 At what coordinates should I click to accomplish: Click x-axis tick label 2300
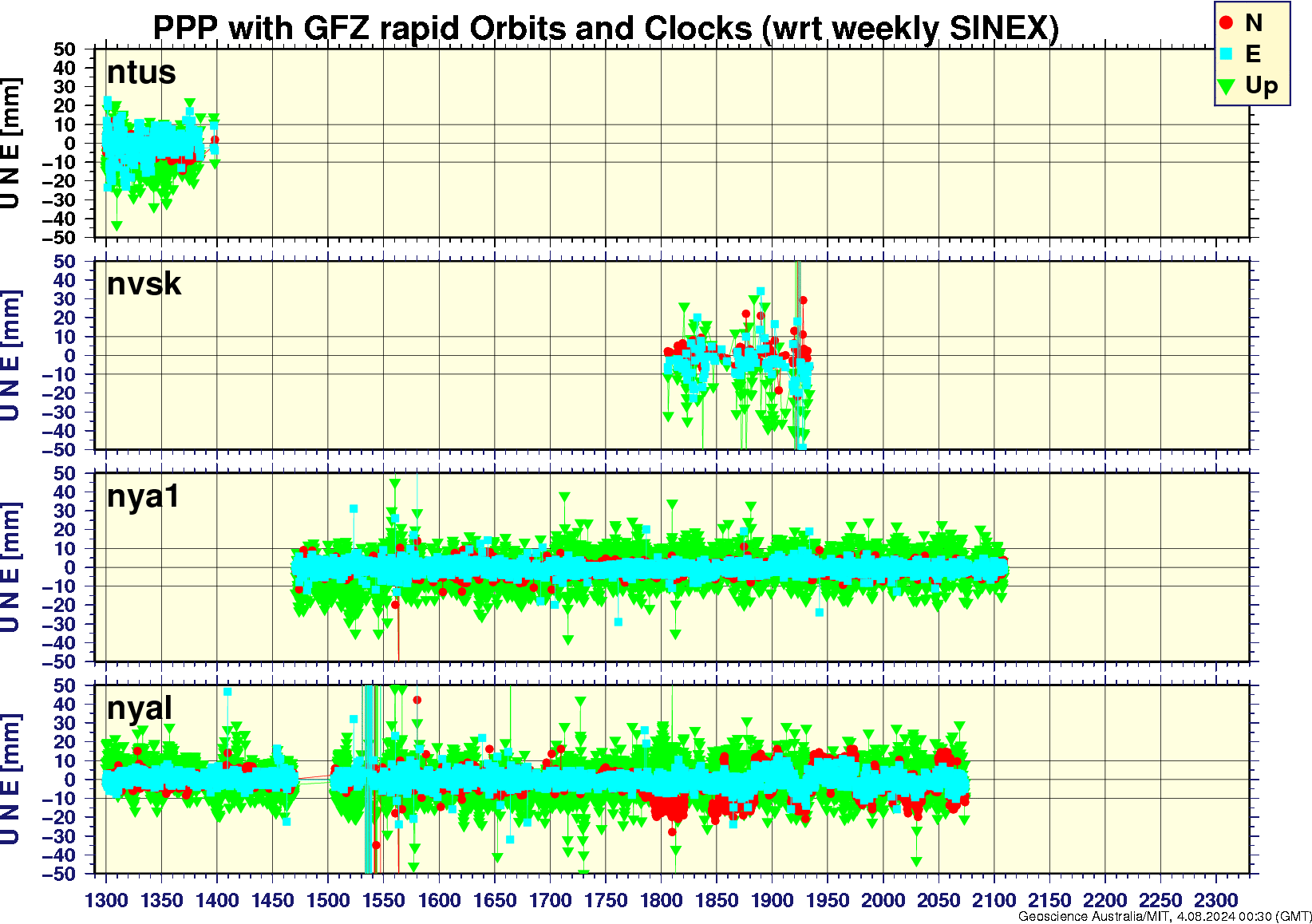click(x=1215, y=900)
